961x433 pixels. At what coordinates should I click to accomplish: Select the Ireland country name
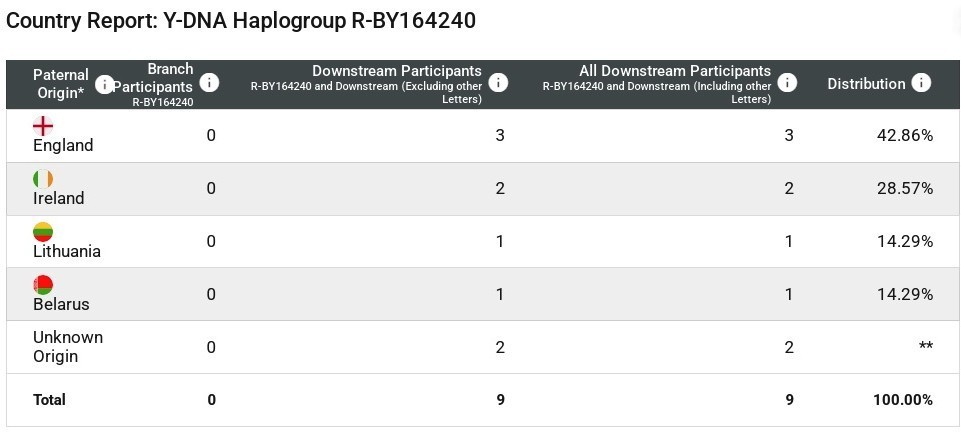59,199
